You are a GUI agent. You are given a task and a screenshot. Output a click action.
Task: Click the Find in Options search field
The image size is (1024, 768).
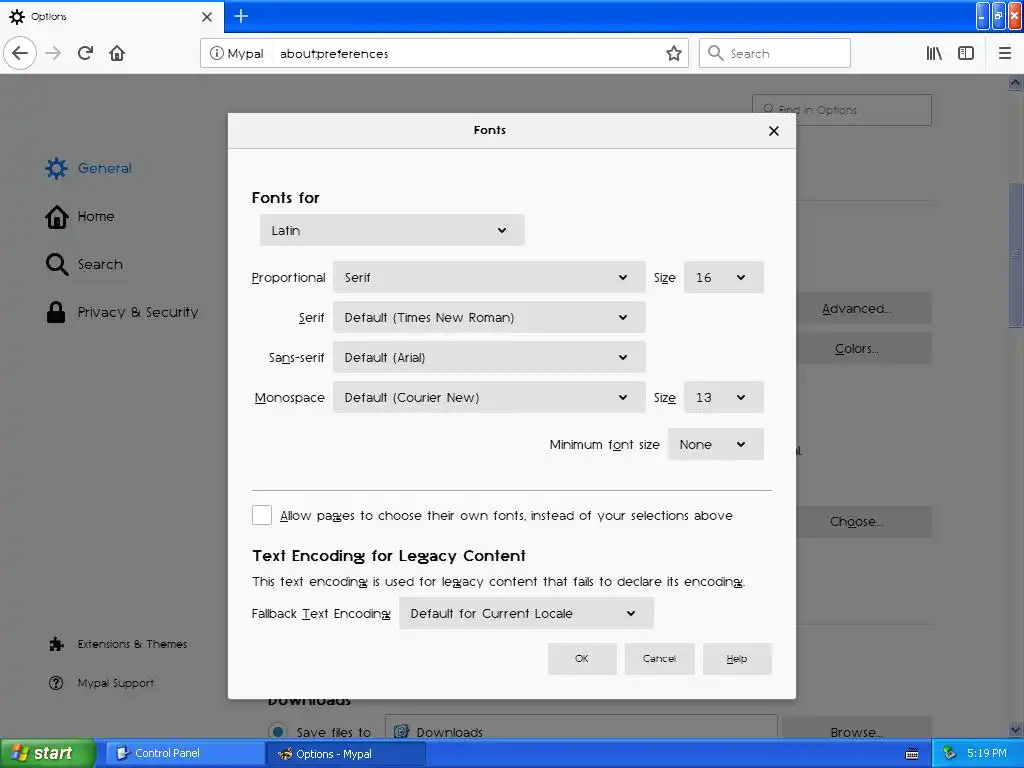click(842, 110)
